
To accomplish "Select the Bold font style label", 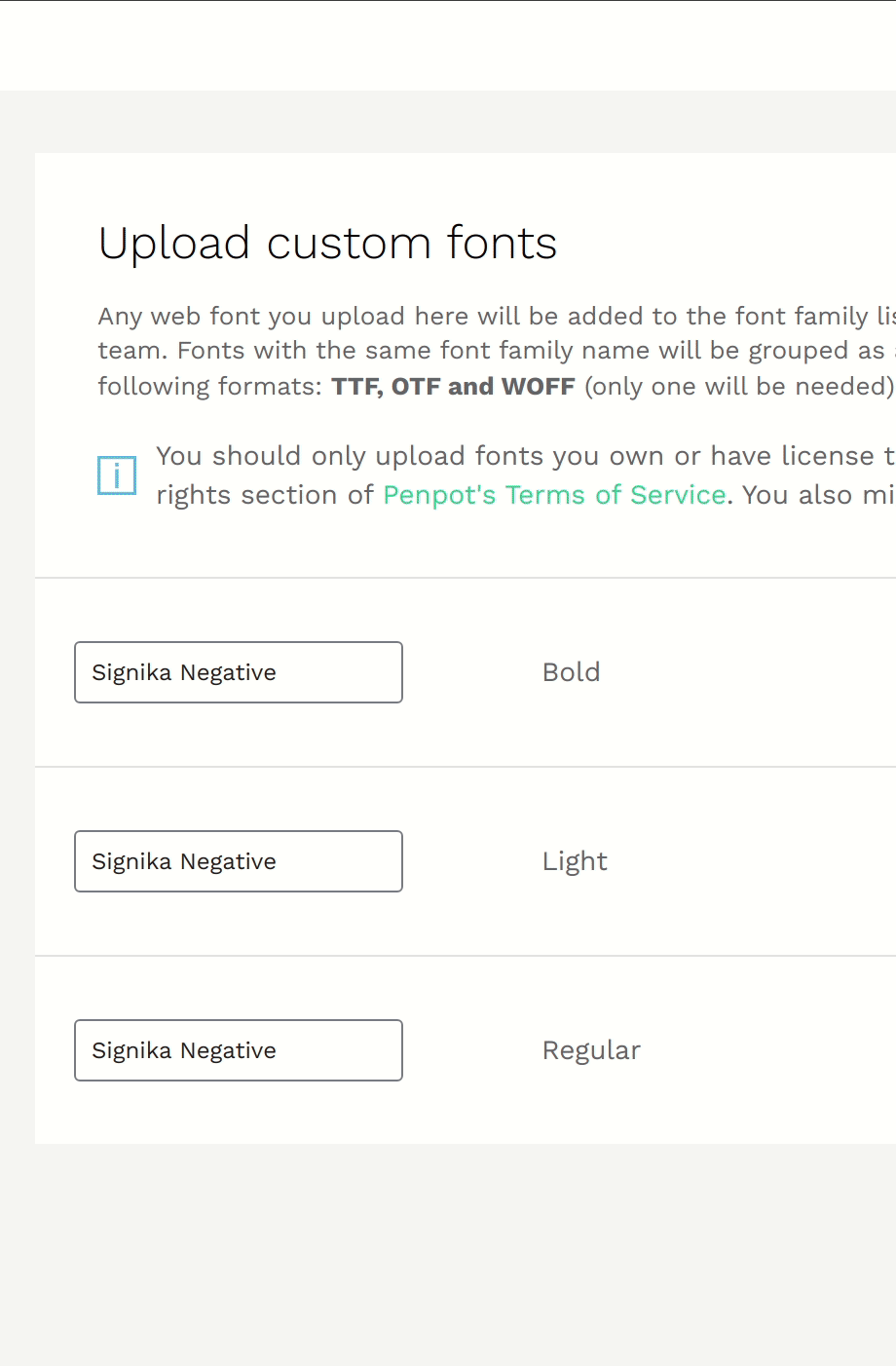I will click(x=571, y=672).
